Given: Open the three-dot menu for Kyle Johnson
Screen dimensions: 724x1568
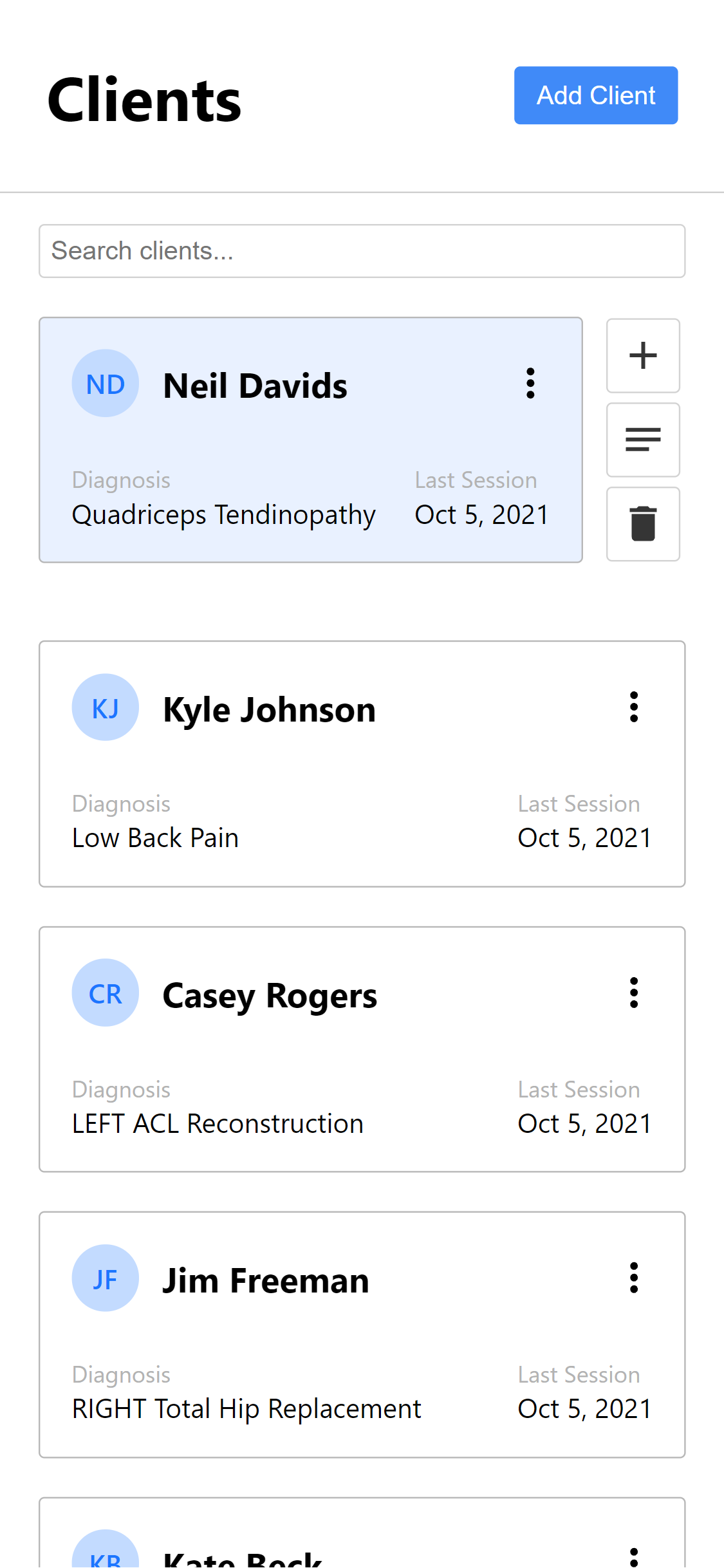Looking at the screenshot, I should [634, 707].
